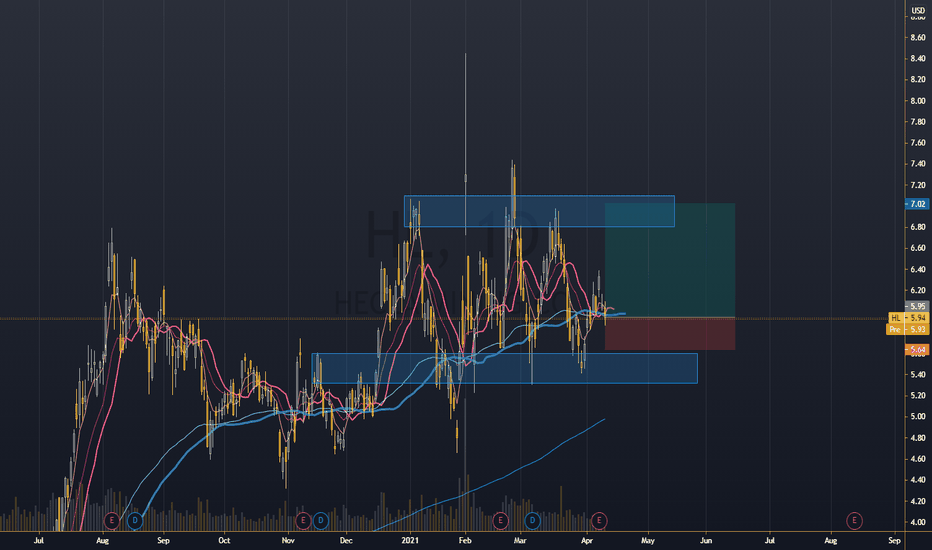Select the red stop-loss zone of the long position
The height and width of the screenshot is (550, 932).
[670, 334]
